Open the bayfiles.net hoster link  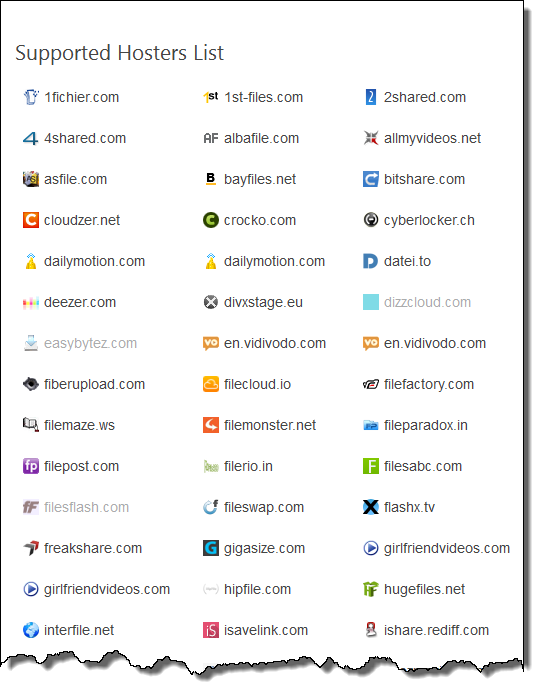click(260, 179)
